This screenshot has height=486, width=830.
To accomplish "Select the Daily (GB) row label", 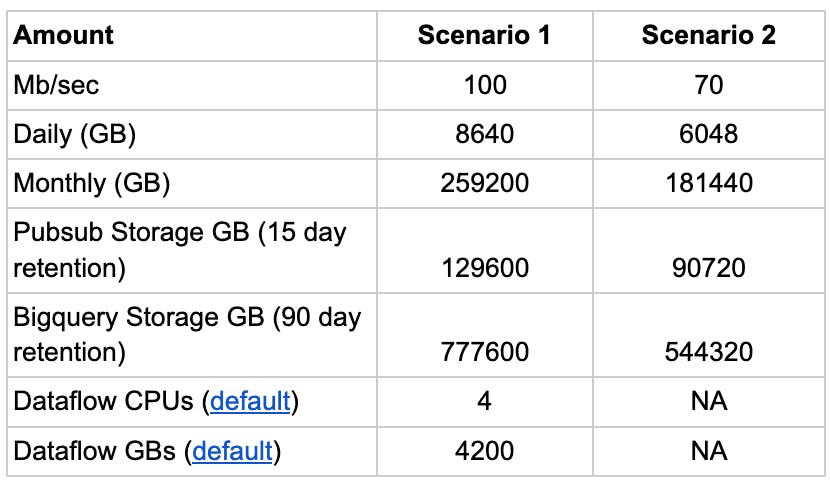I will pos(74,134).
